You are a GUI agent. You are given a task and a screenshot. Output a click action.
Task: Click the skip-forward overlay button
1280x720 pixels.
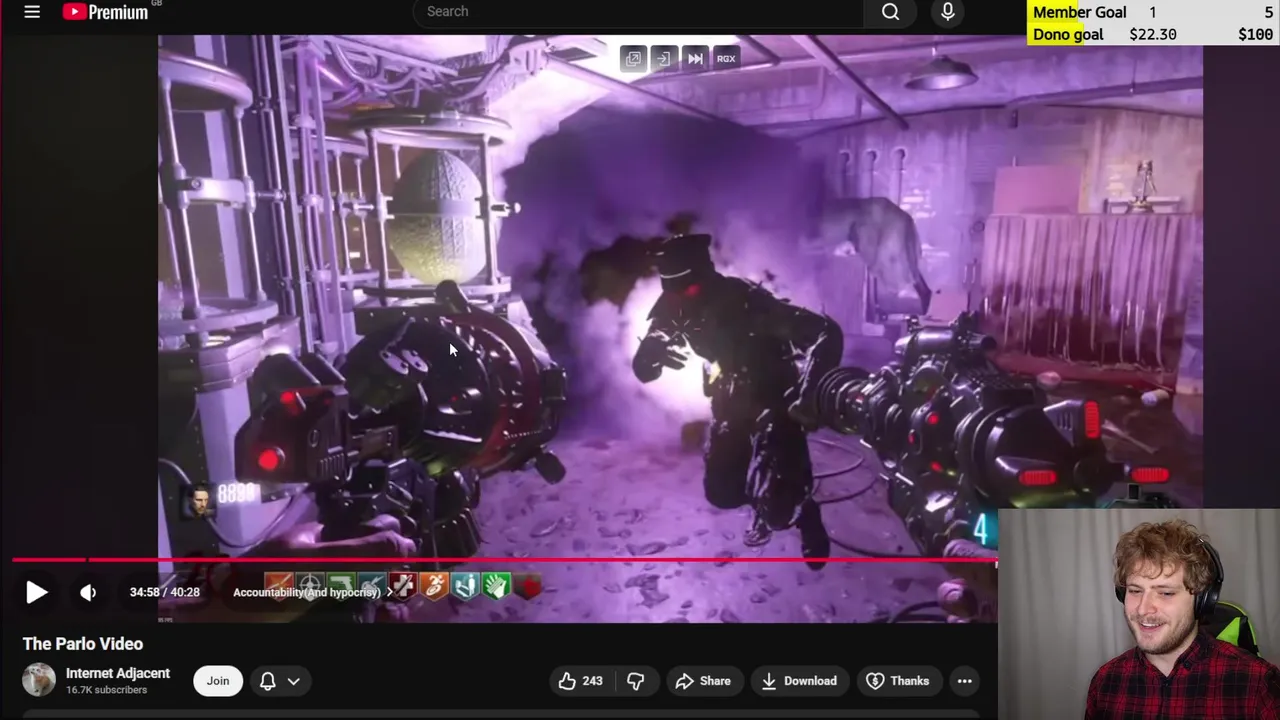[695, 59]
